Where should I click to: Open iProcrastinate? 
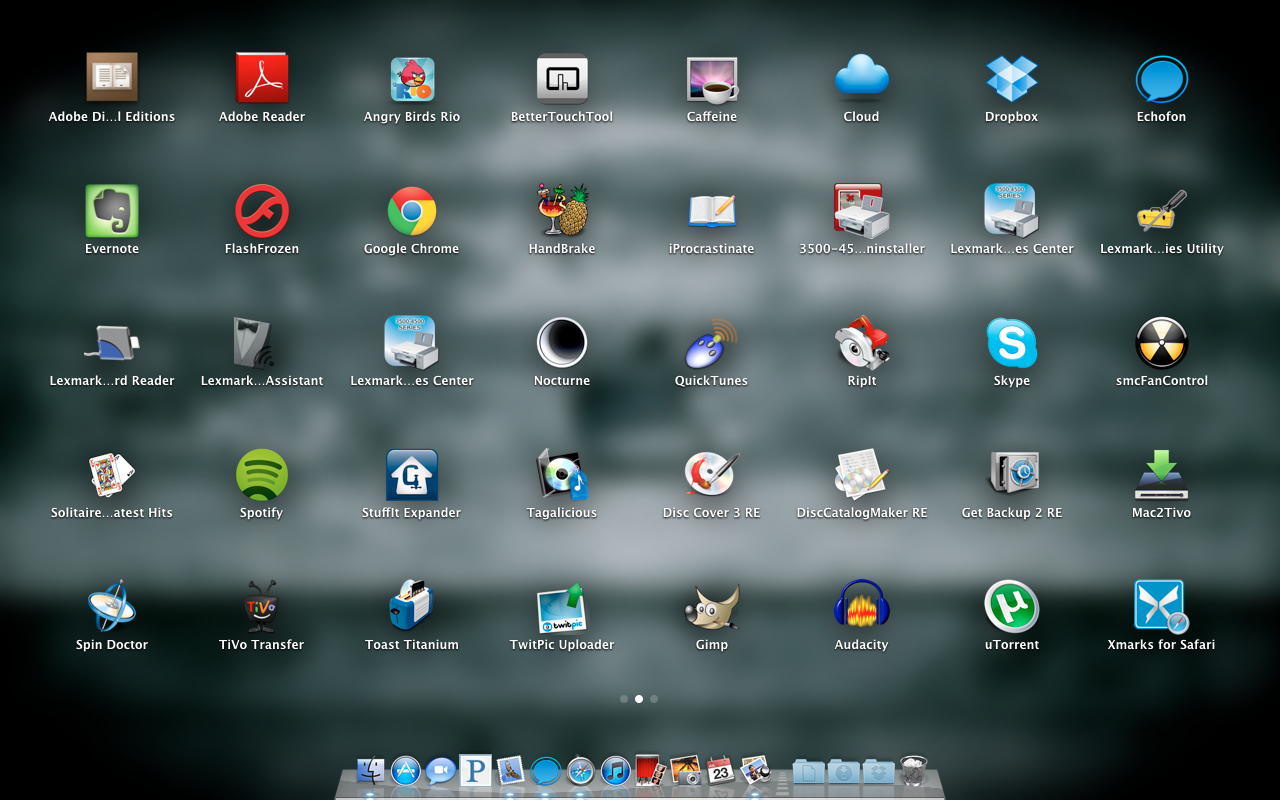pyautogui.click(x=712, y=210)
